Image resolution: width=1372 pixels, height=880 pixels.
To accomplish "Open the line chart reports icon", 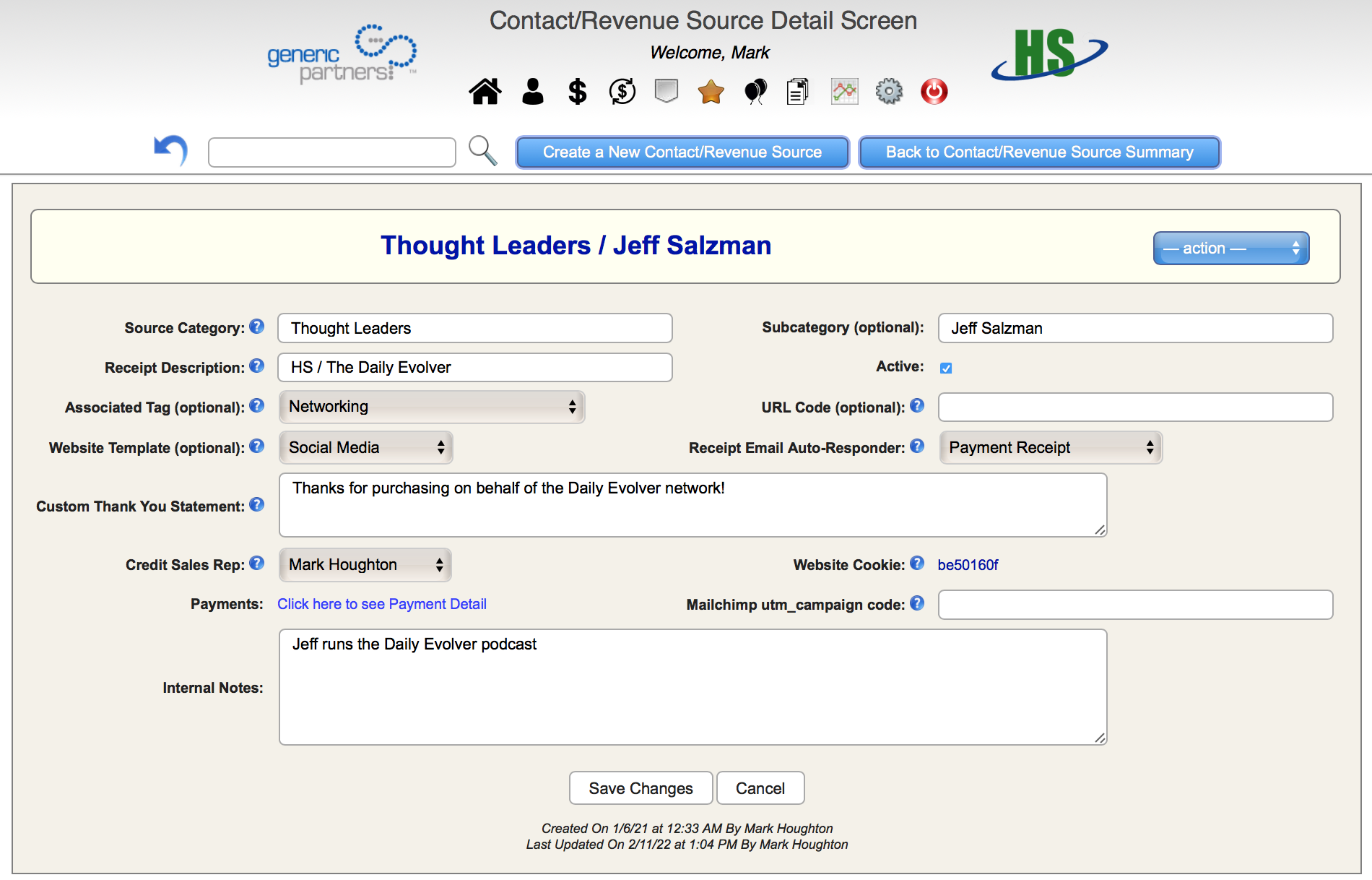I will [844, 92].
